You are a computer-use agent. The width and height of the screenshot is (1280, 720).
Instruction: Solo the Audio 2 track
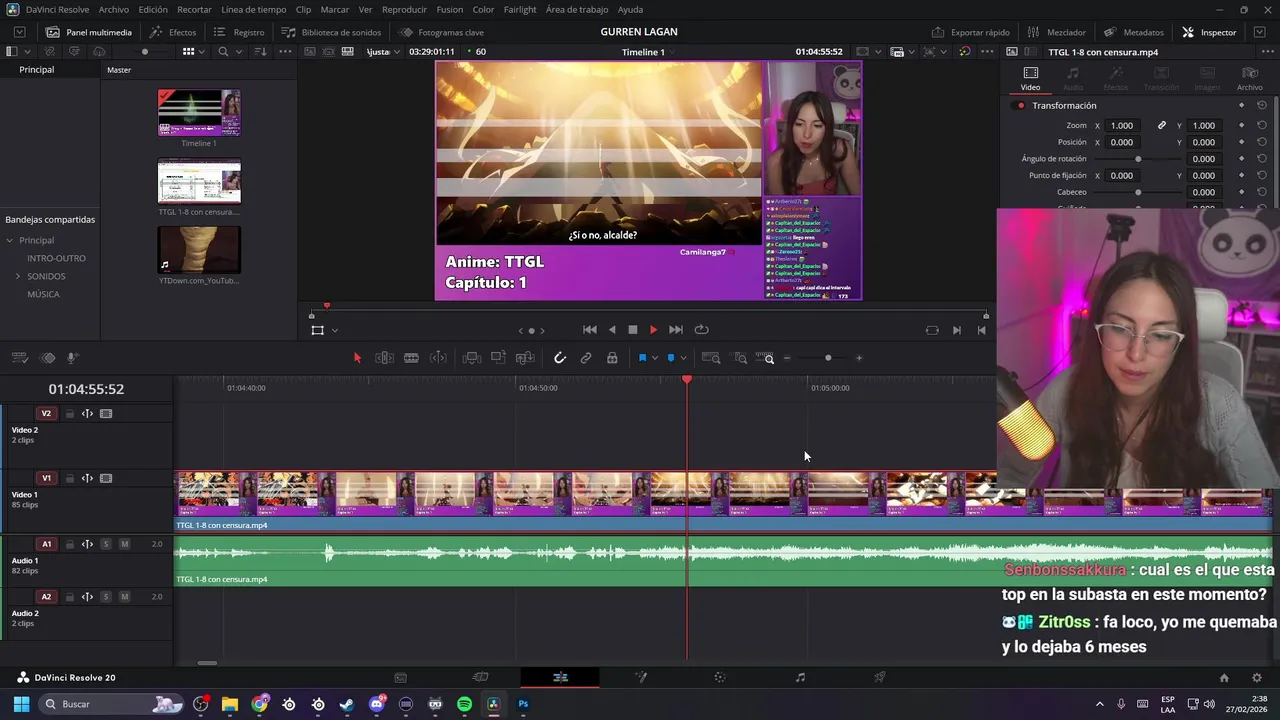point(106,597)
